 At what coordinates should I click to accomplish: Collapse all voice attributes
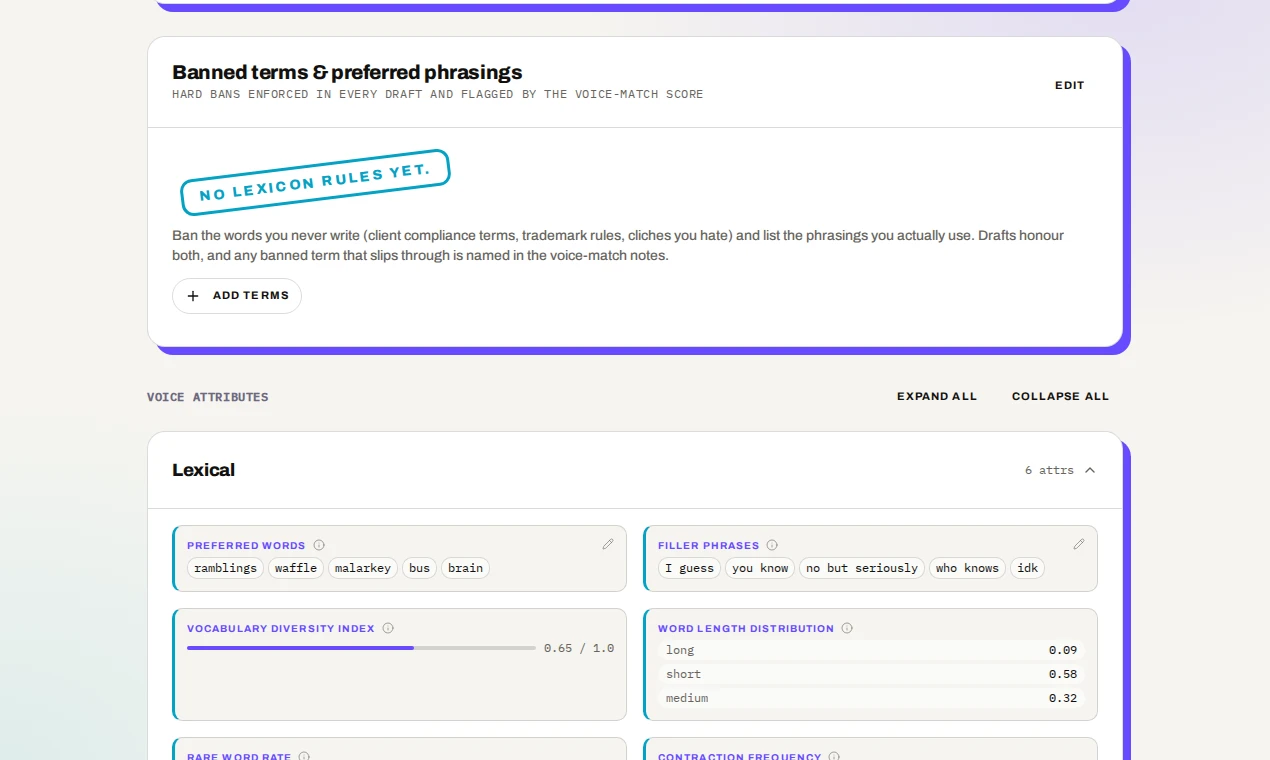click(1060, 396)
